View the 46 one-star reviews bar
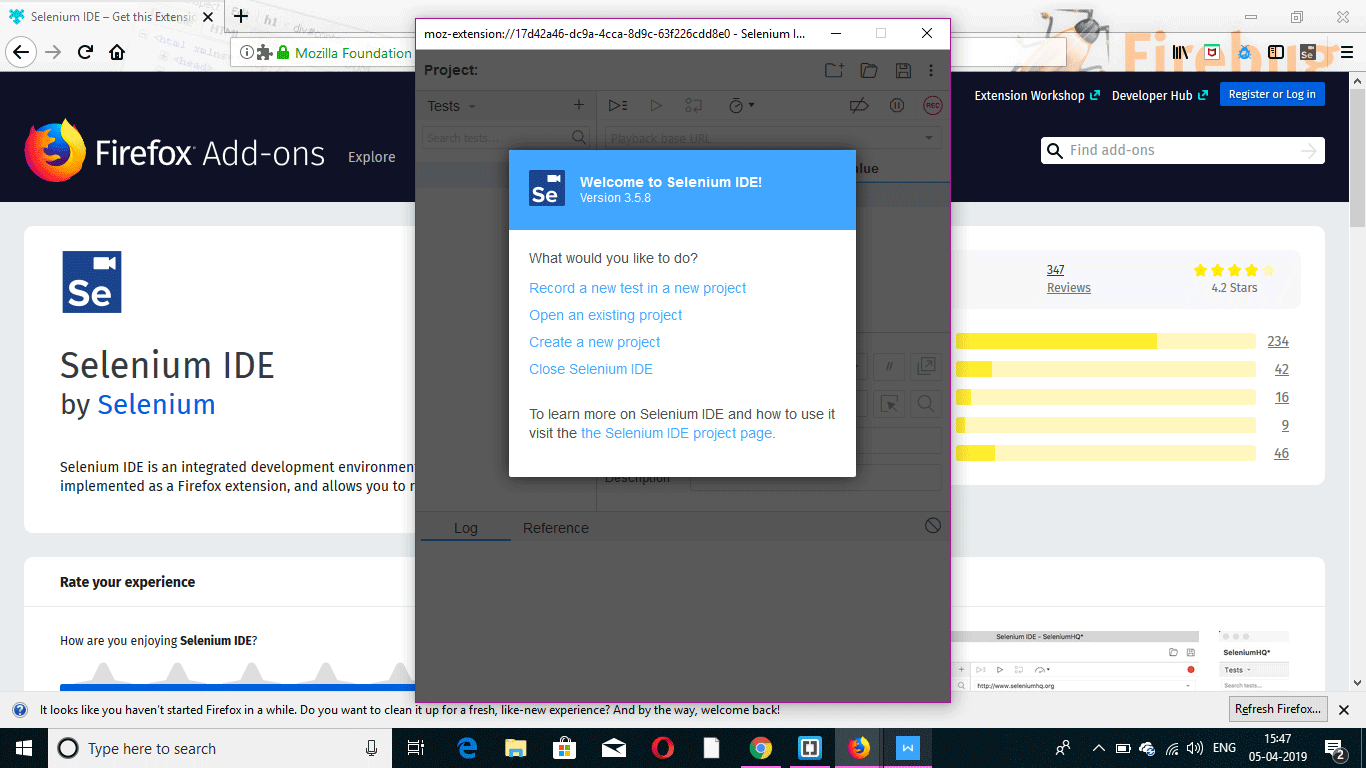The image size is (1366, 768). (x=1105, y=453)
